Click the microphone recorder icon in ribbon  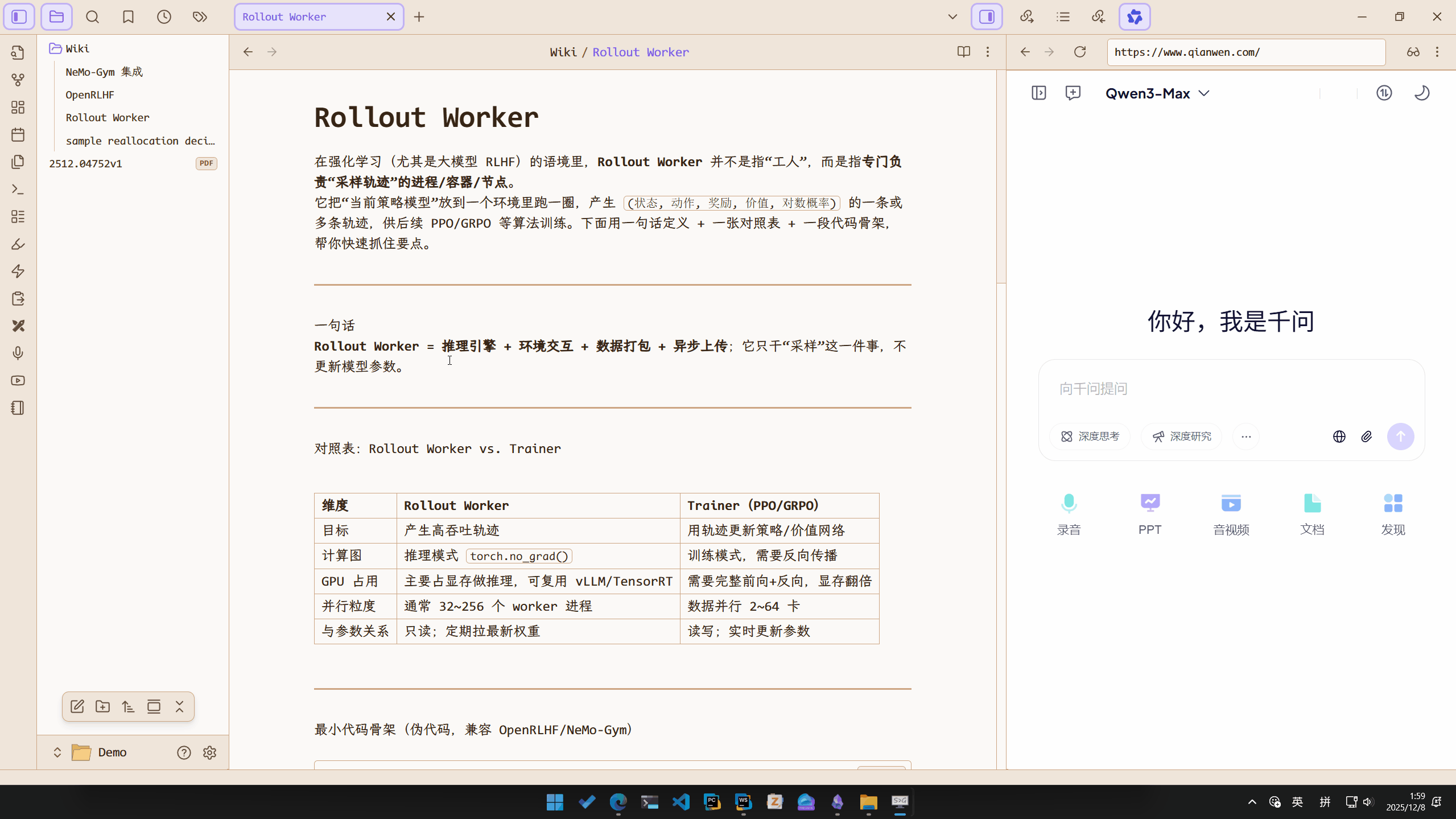click(x=18, y=353)
